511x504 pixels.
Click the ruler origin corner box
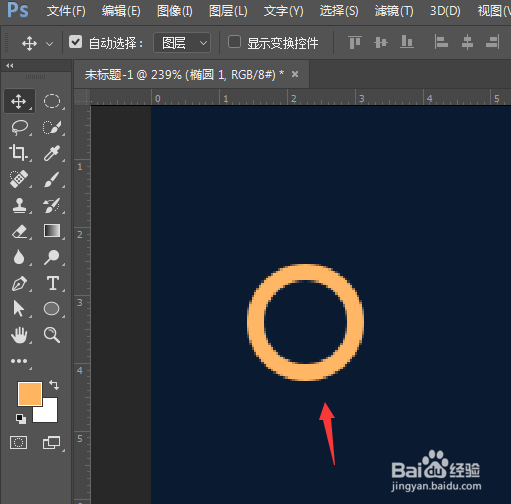tap(82, 97)
